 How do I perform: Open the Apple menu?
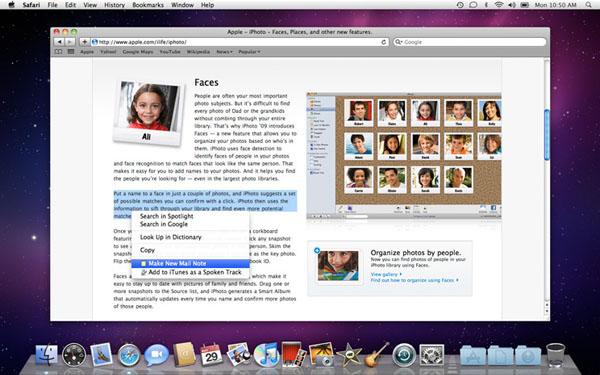click(x=11, y=5)
